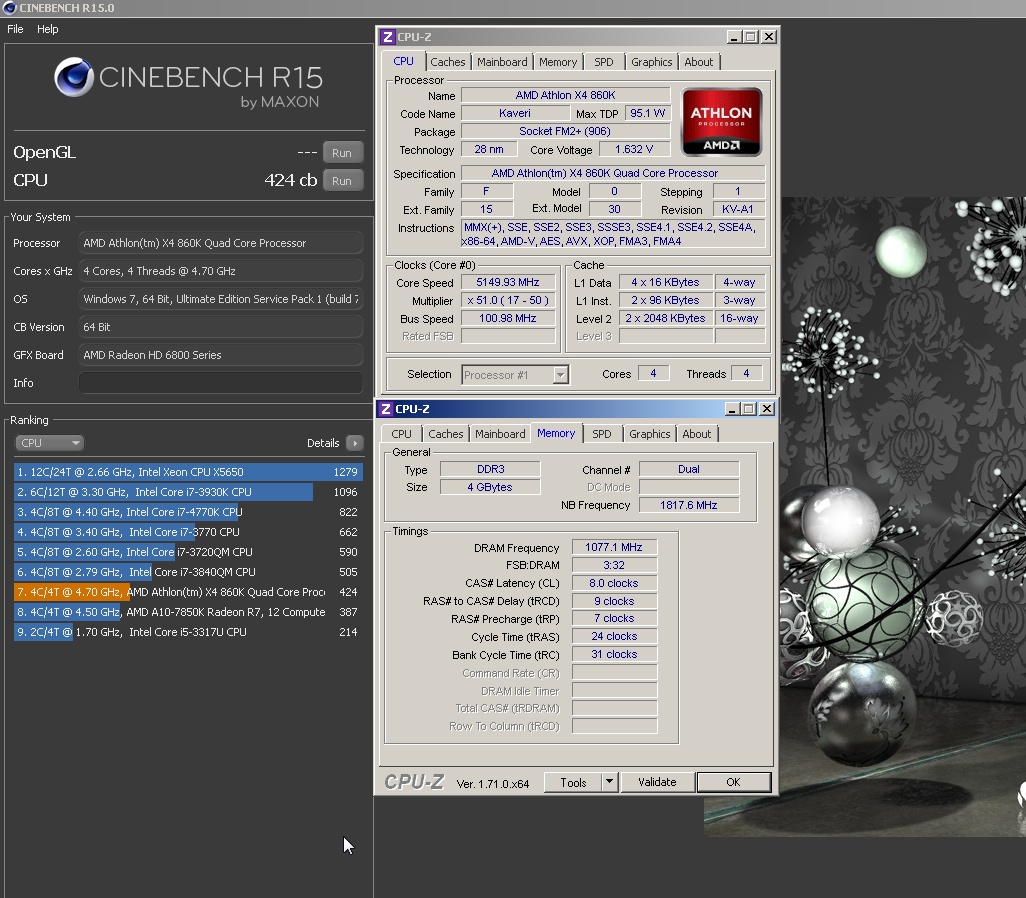The image size is (1026, 898).
Task: Minimize the upper CPU-Z window
Action: (x=734, y=37)
